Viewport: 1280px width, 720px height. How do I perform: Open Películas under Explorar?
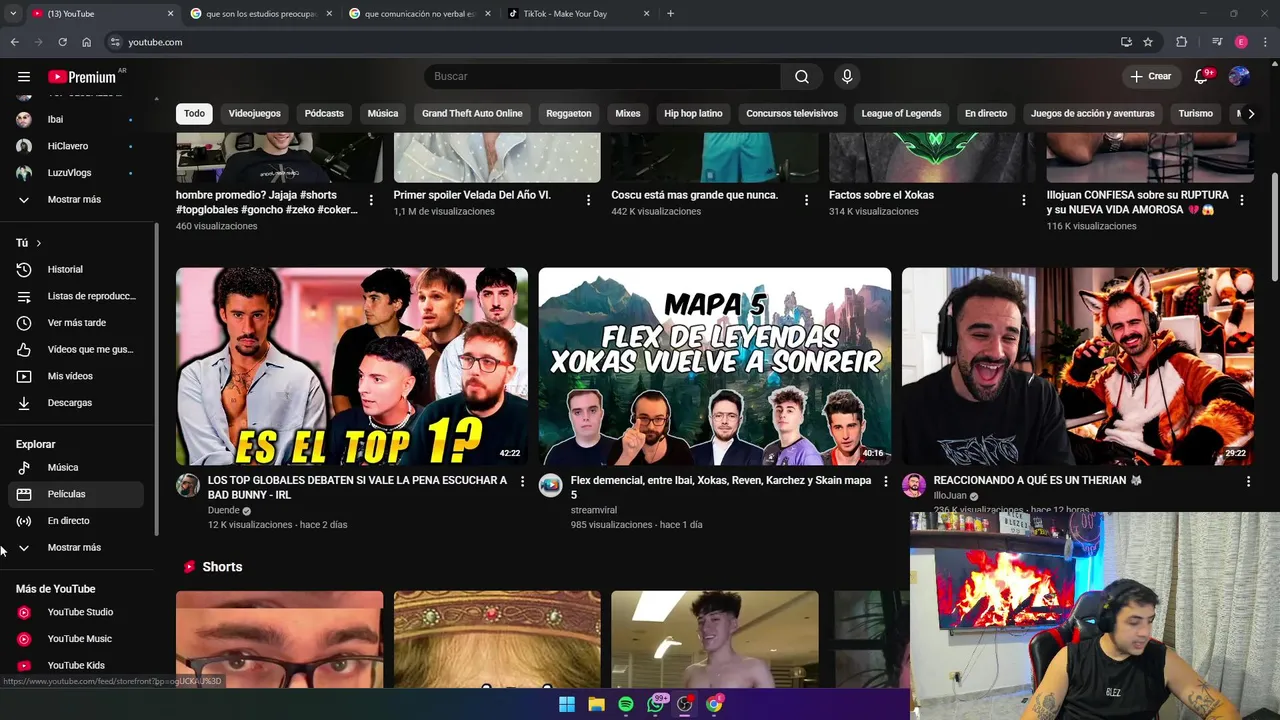76,494
